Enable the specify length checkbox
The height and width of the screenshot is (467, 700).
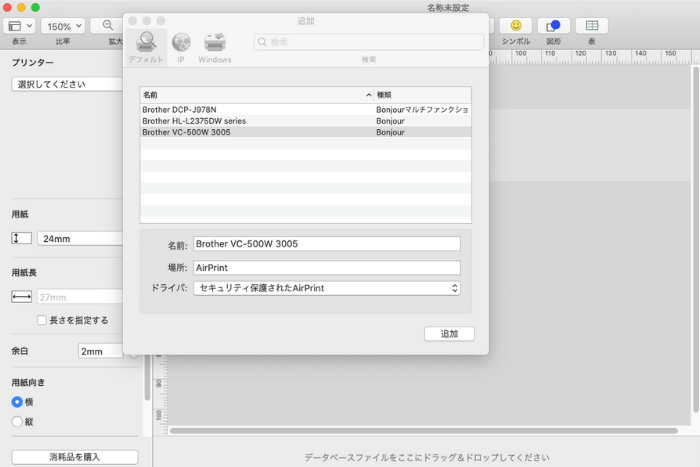(x=42, y=320)
